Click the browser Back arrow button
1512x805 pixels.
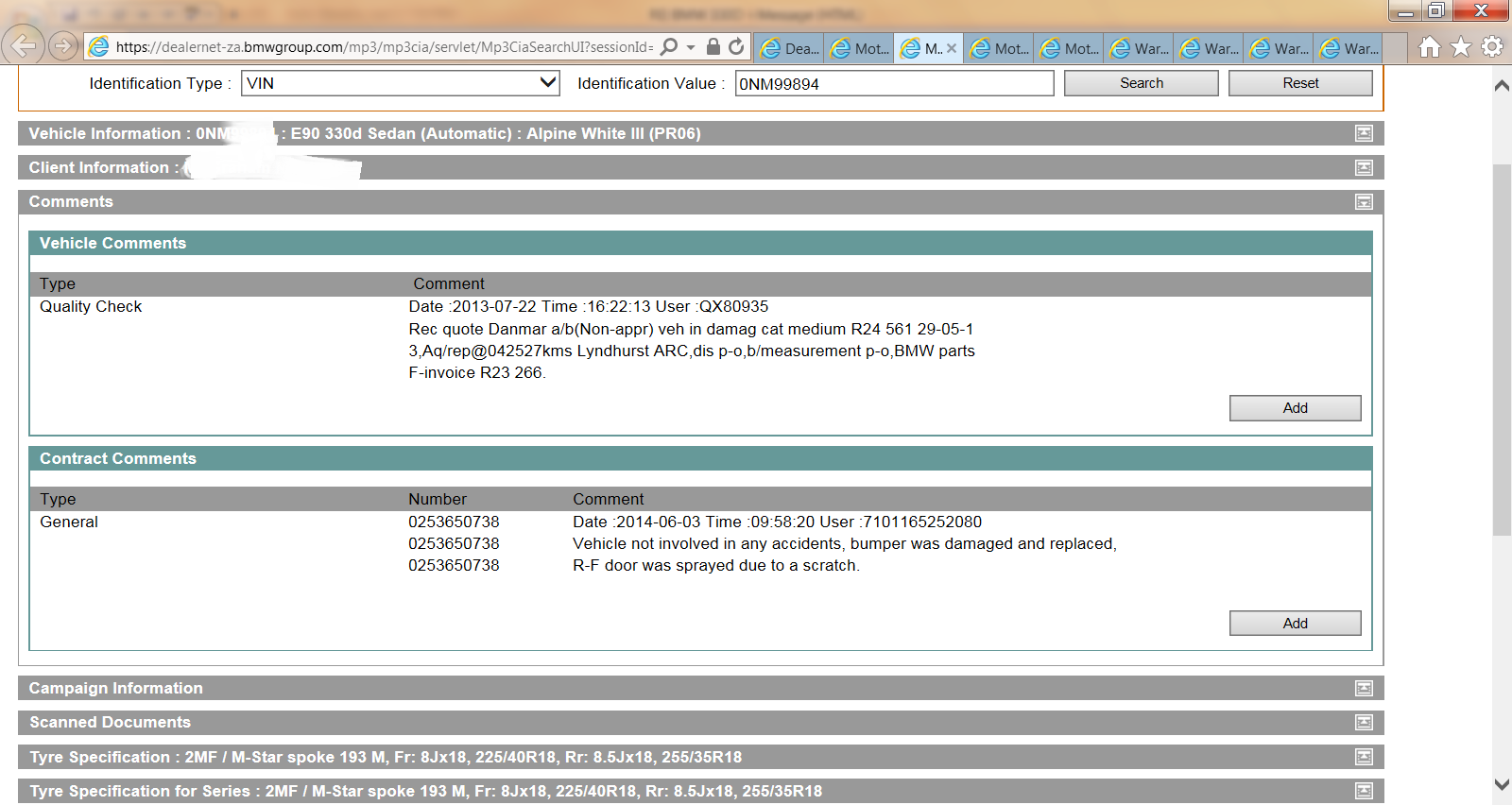click(x=23, y=45)
